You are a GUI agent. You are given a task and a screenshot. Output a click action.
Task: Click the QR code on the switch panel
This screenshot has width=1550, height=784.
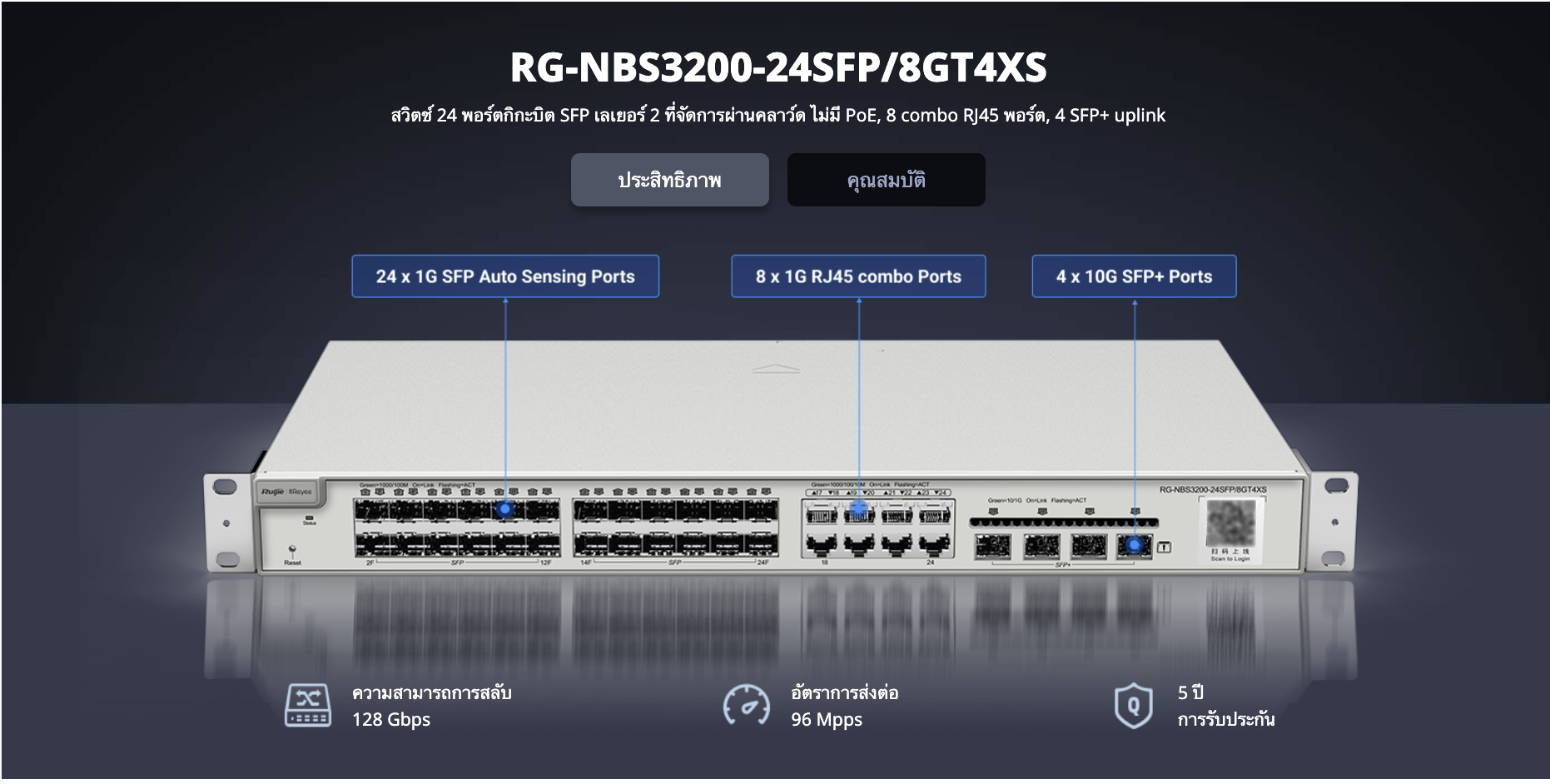(x=1230, y=523)
